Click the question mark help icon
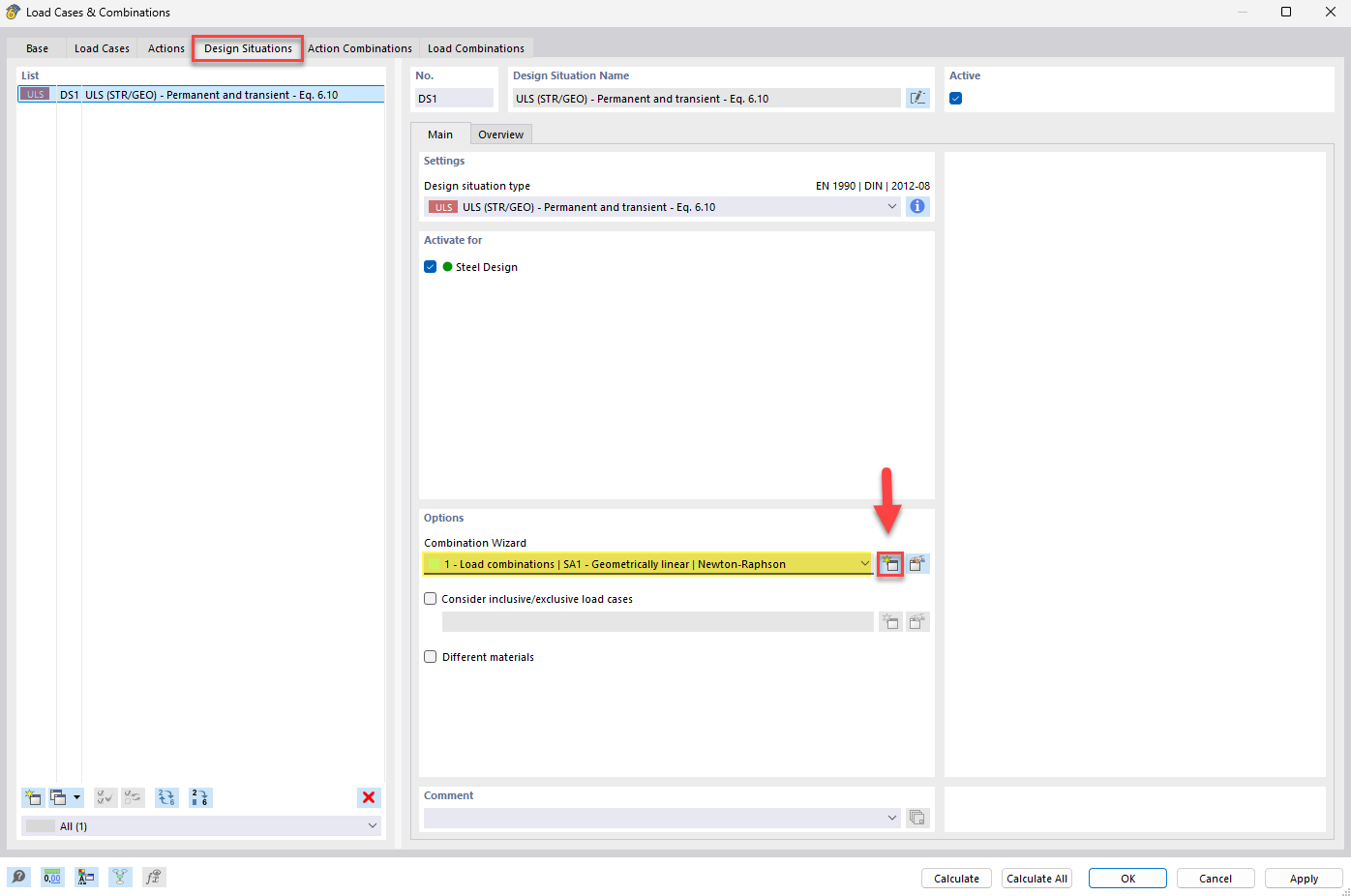The height and width of the screenshot is (896, 1351). click(x=18, y=877)
